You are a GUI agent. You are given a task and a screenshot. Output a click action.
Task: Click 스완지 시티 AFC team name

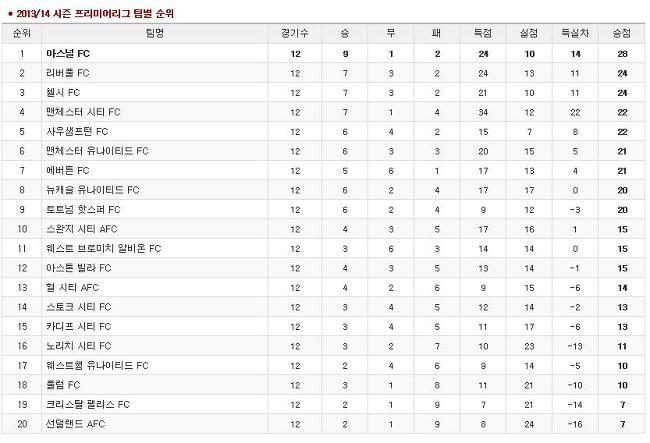[82, 229]
